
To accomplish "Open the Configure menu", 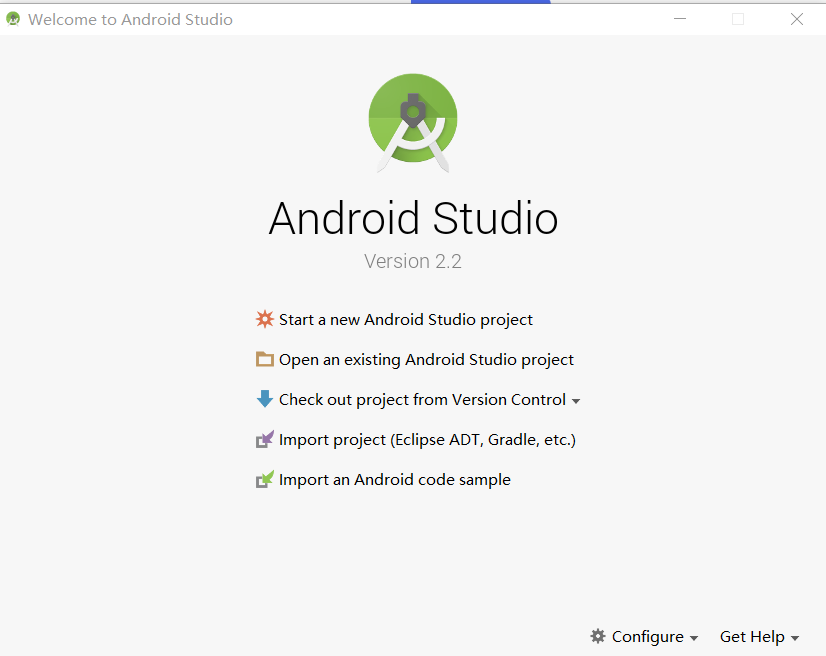I will click(644, 637).
